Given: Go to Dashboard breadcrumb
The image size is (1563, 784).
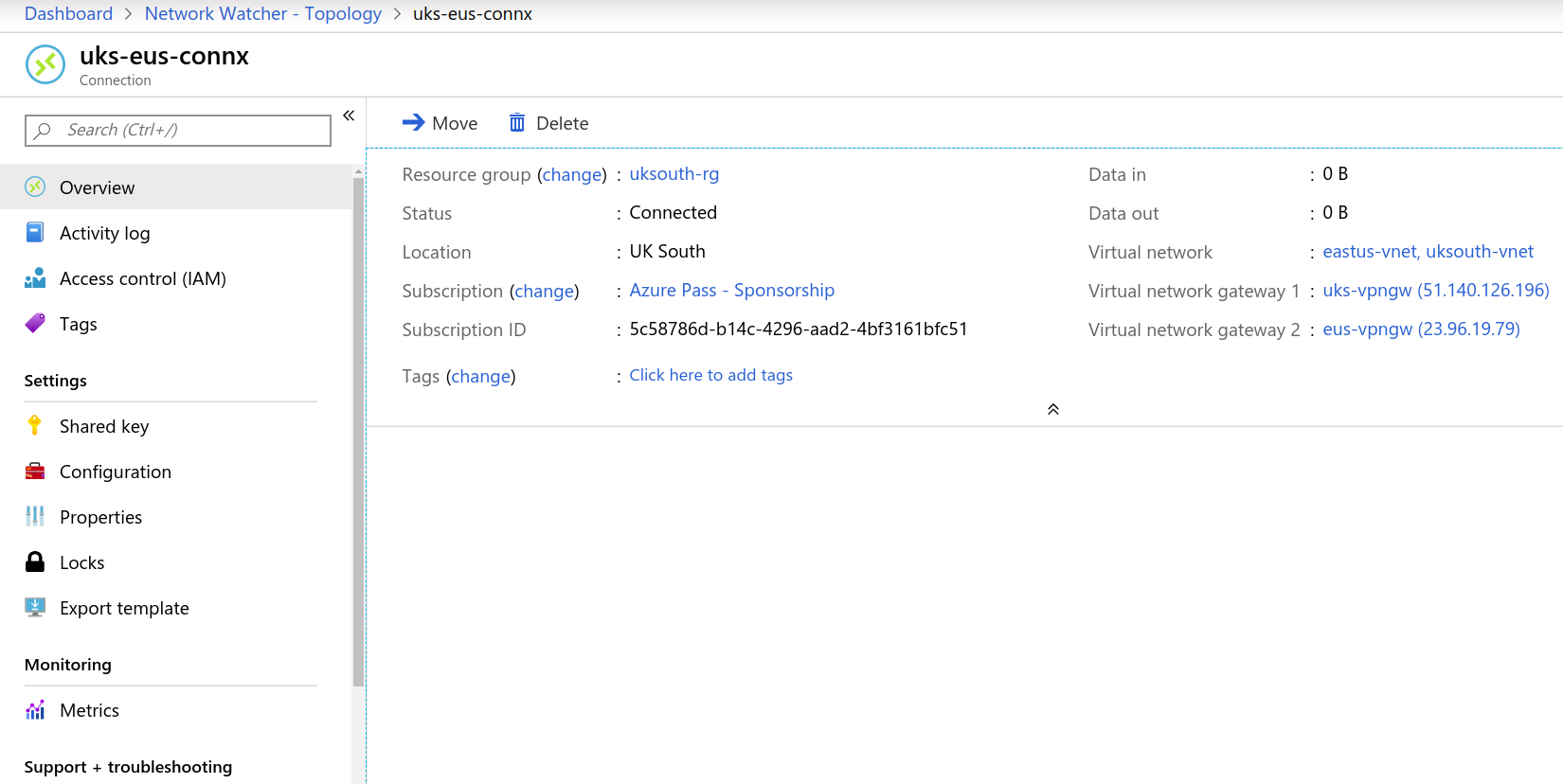Looking at the screenshot, I should point(68,13).
